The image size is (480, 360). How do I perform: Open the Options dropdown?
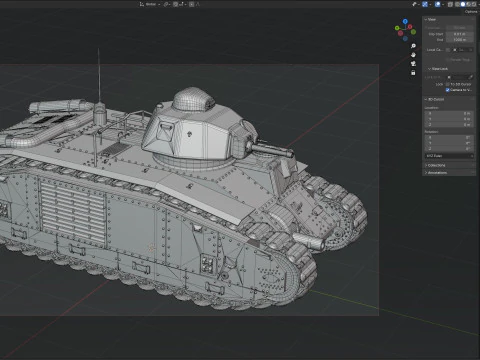pyautogui.click(x=472, y=12)
